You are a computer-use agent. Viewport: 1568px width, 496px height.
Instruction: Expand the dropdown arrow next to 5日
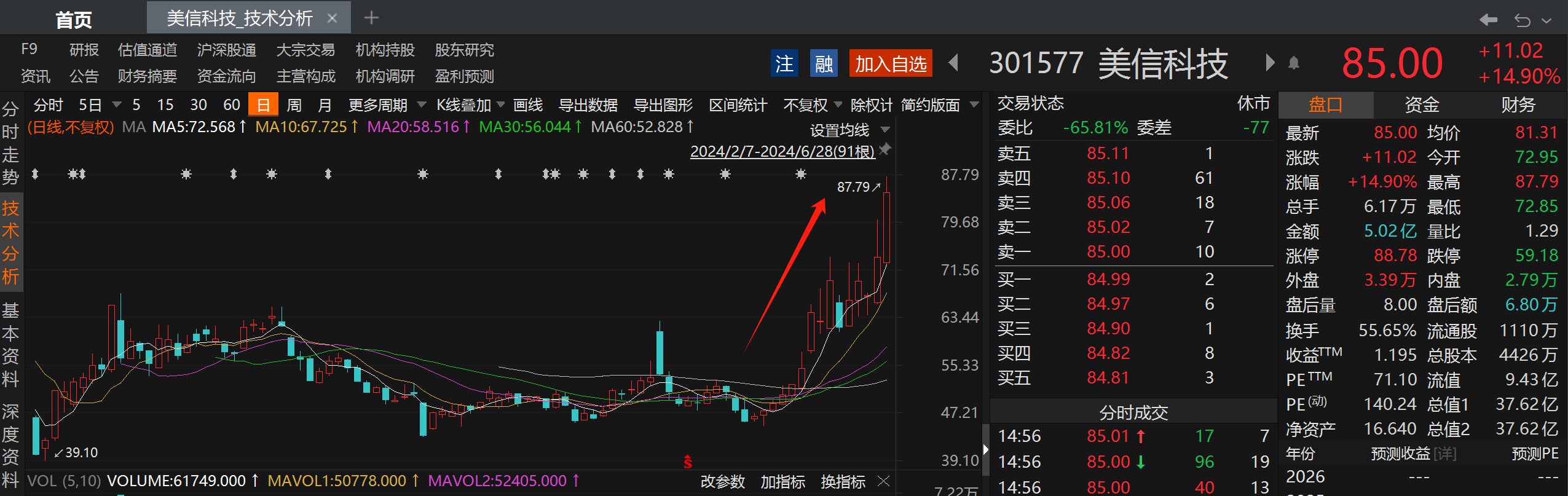coord(117,104)
